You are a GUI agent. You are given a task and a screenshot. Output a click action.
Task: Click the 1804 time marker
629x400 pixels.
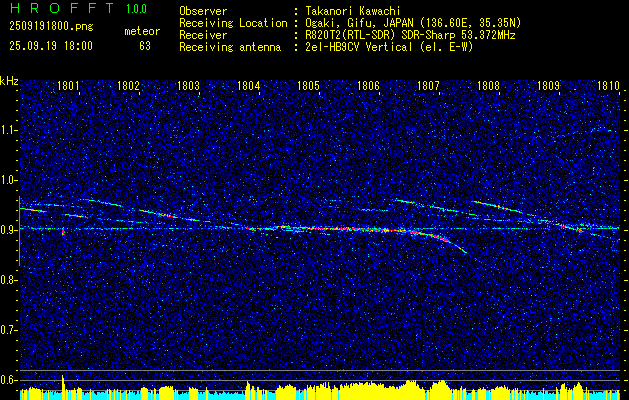pyautogui.click(x=249, y=86)
